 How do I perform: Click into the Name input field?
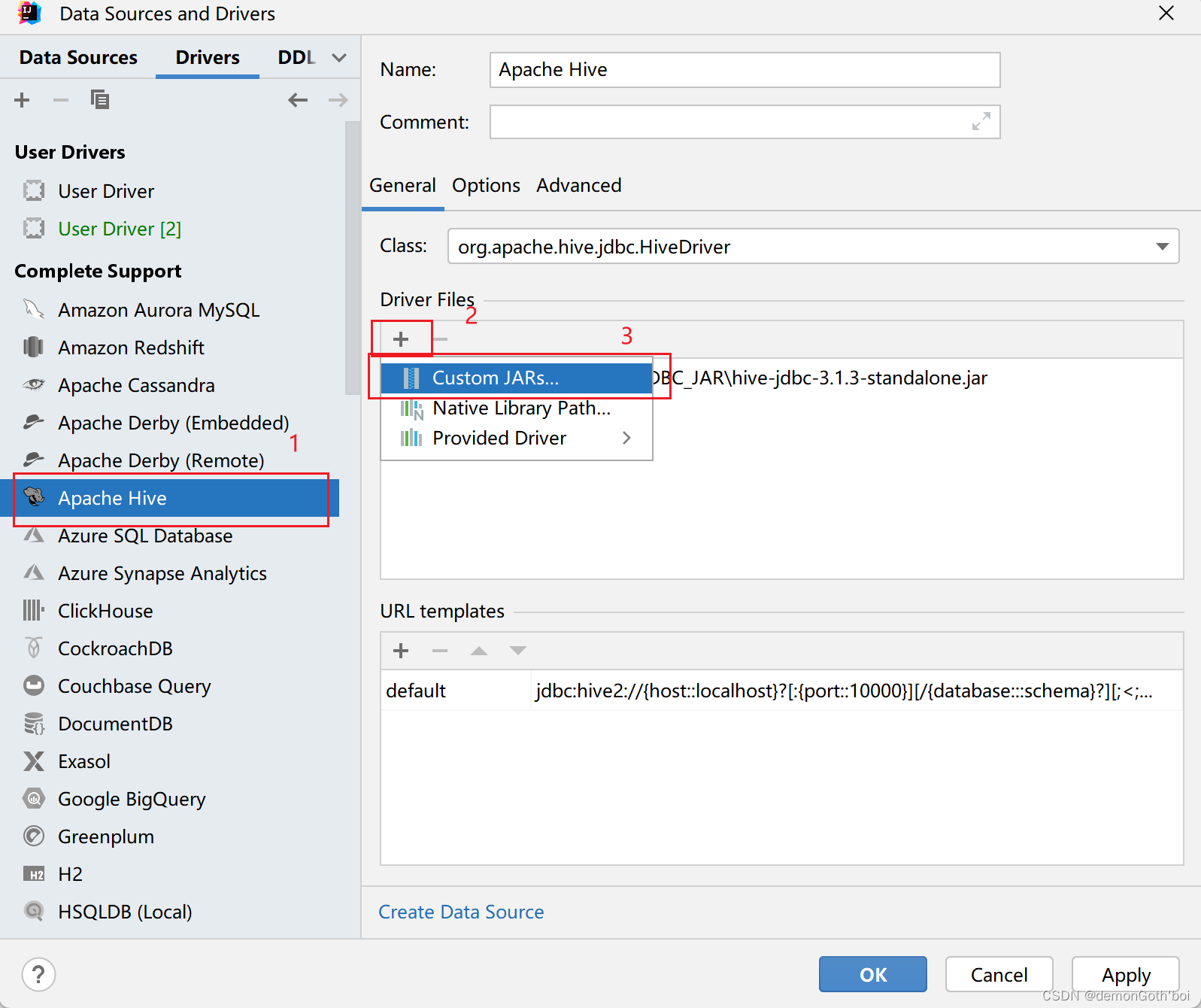745,70
